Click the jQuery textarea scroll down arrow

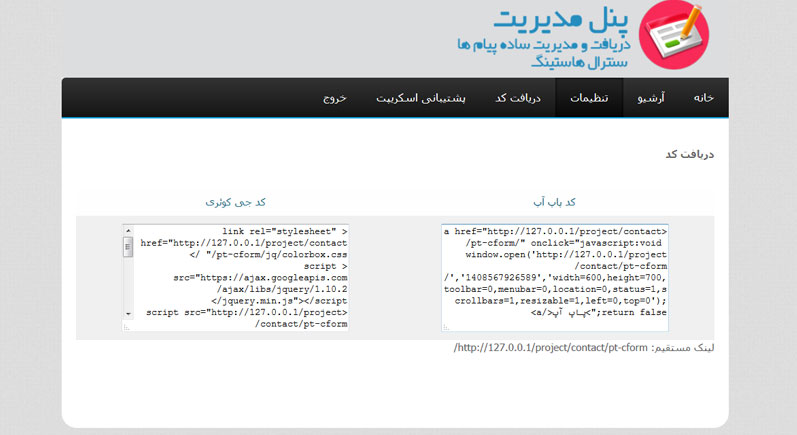[x=128, y=314]
